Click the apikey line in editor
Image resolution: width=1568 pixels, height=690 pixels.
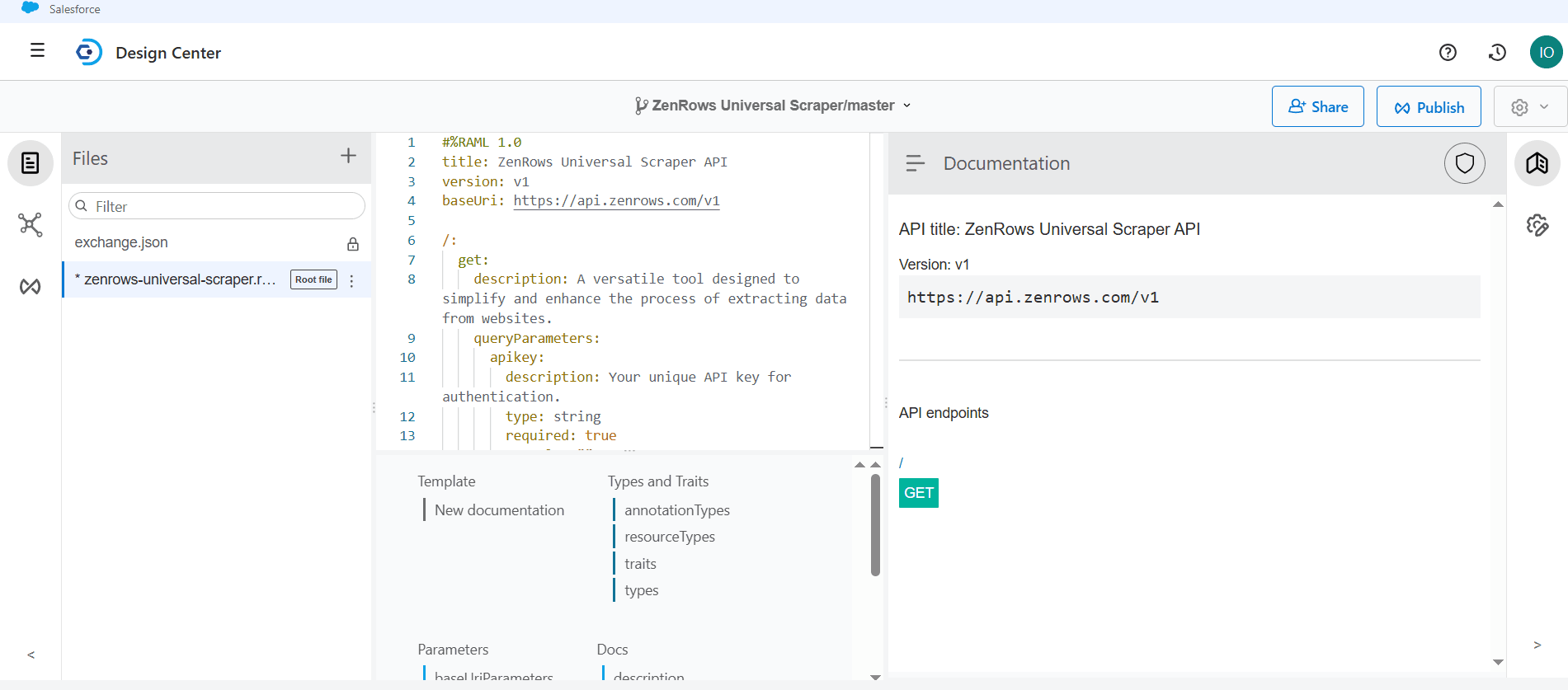tap(517, 357)
